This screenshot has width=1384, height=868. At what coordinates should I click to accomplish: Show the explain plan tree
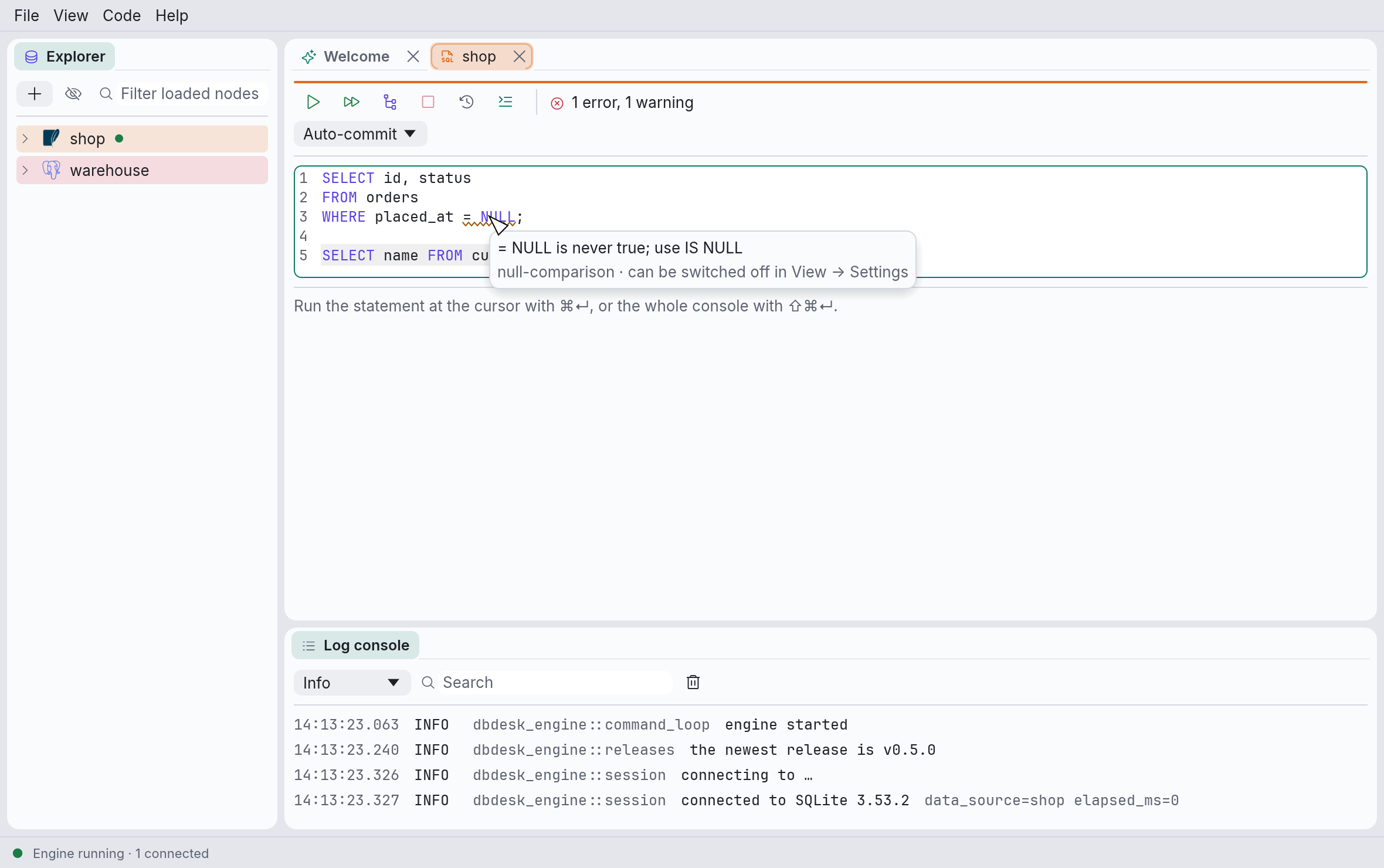coord(390,102)
